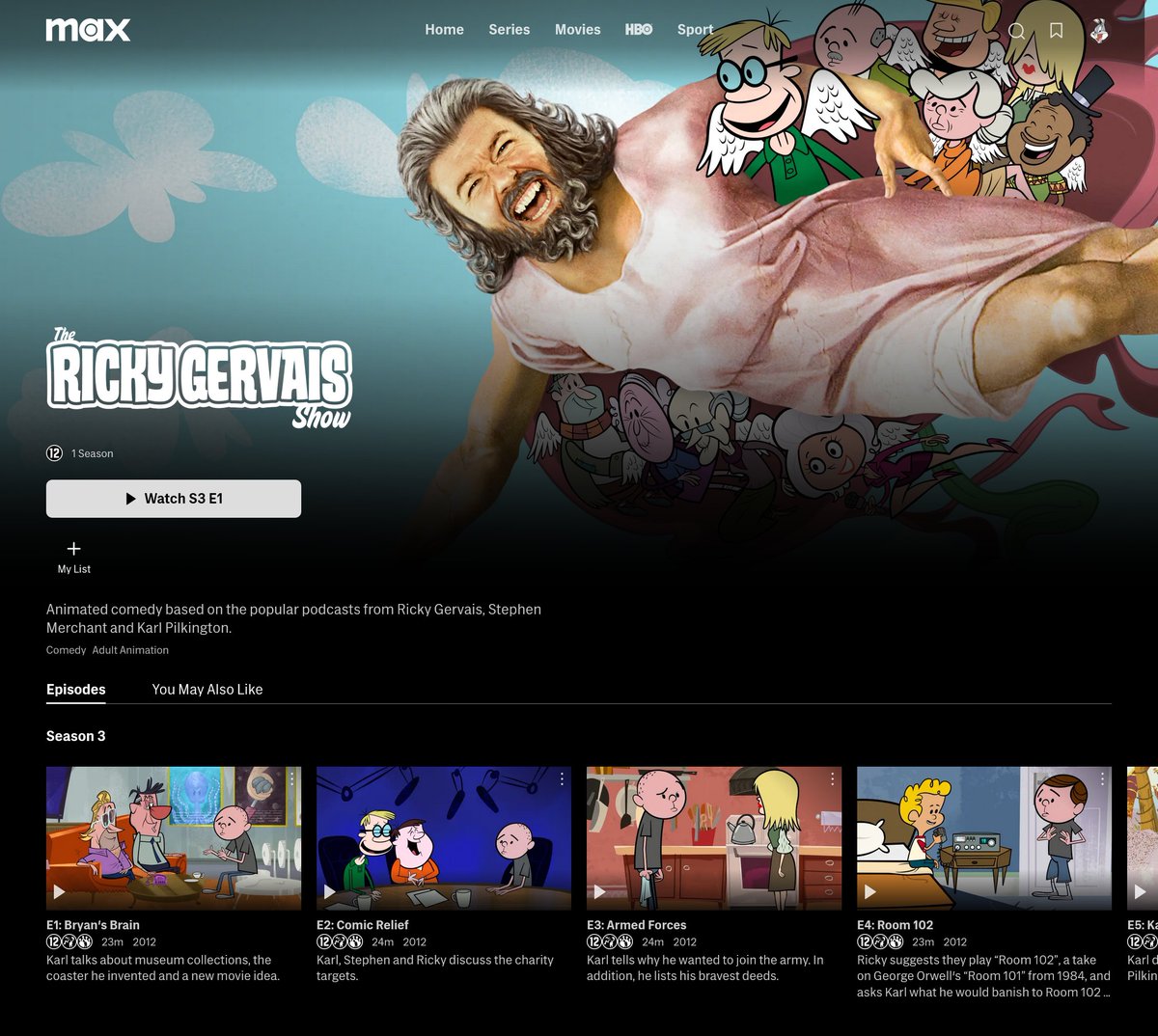Click the Max logo
1158x1036 pixels.
[x=88, y=29]
